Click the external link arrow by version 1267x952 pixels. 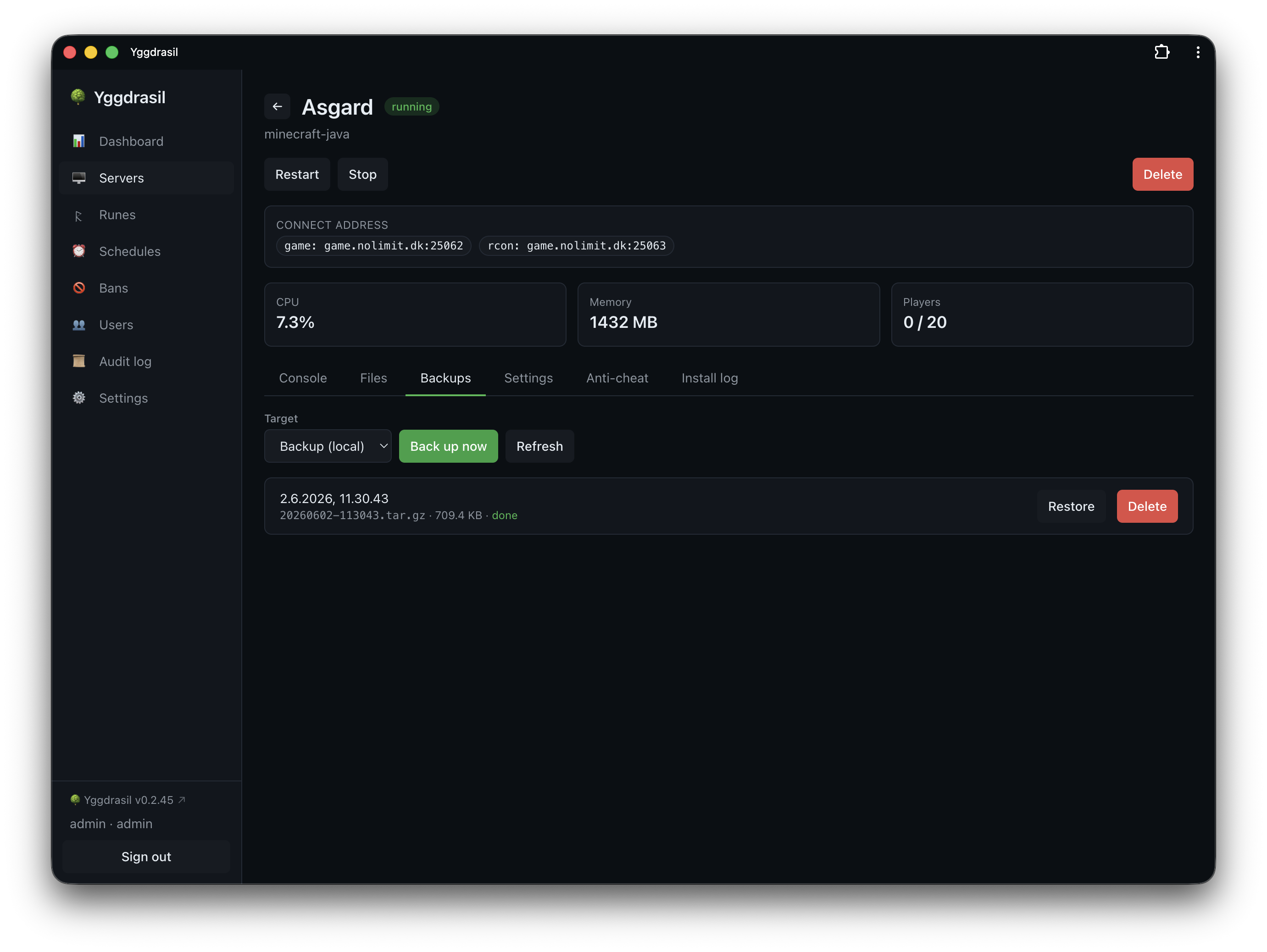click(182, 800)
